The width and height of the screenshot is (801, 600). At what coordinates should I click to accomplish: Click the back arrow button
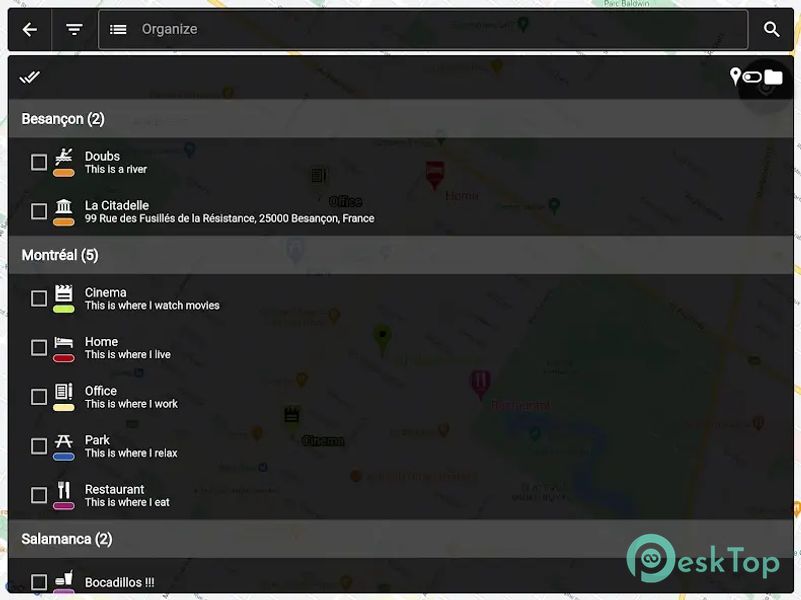(x=30, y=30)
